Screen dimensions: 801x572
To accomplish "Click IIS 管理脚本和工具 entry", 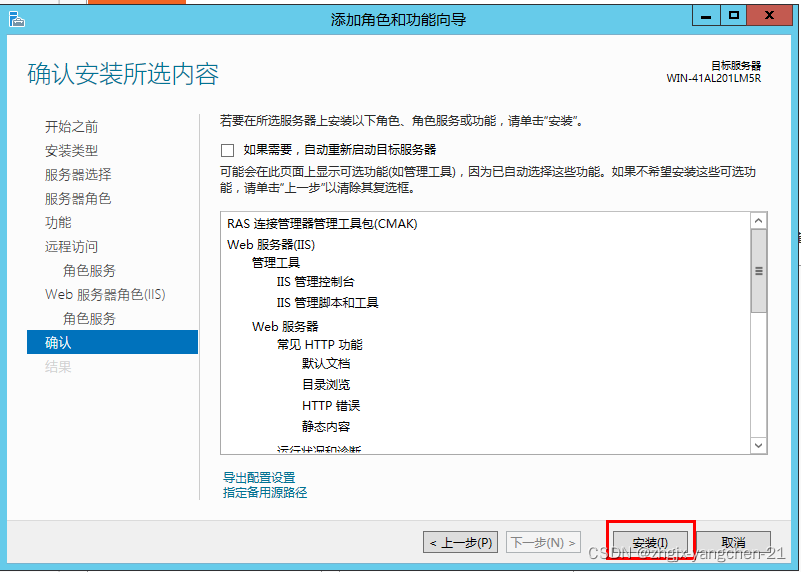I will [x=327, y=302].
